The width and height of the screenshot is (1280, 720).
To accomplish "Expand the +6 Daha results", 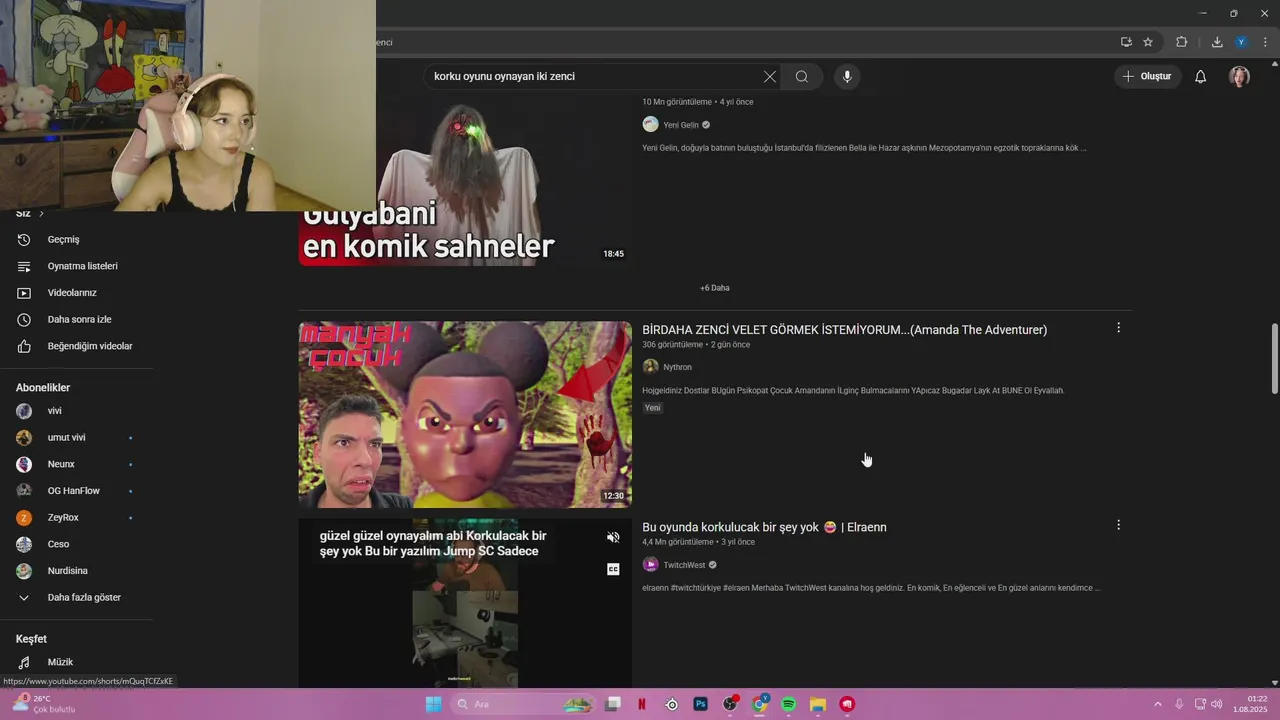I will [715, 288].
